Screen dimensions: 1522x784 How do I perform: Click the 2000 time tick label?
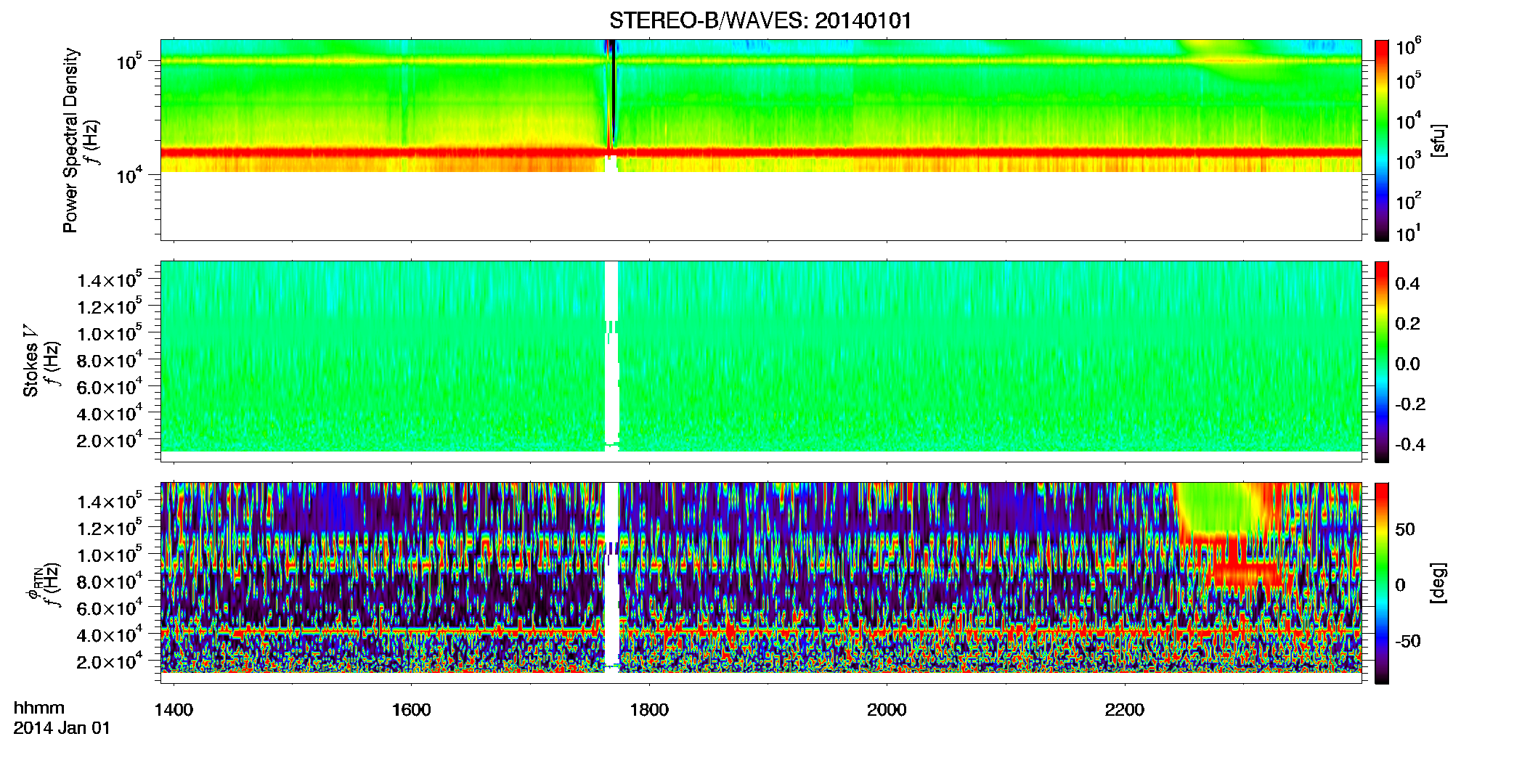click(x=887, y=710)
